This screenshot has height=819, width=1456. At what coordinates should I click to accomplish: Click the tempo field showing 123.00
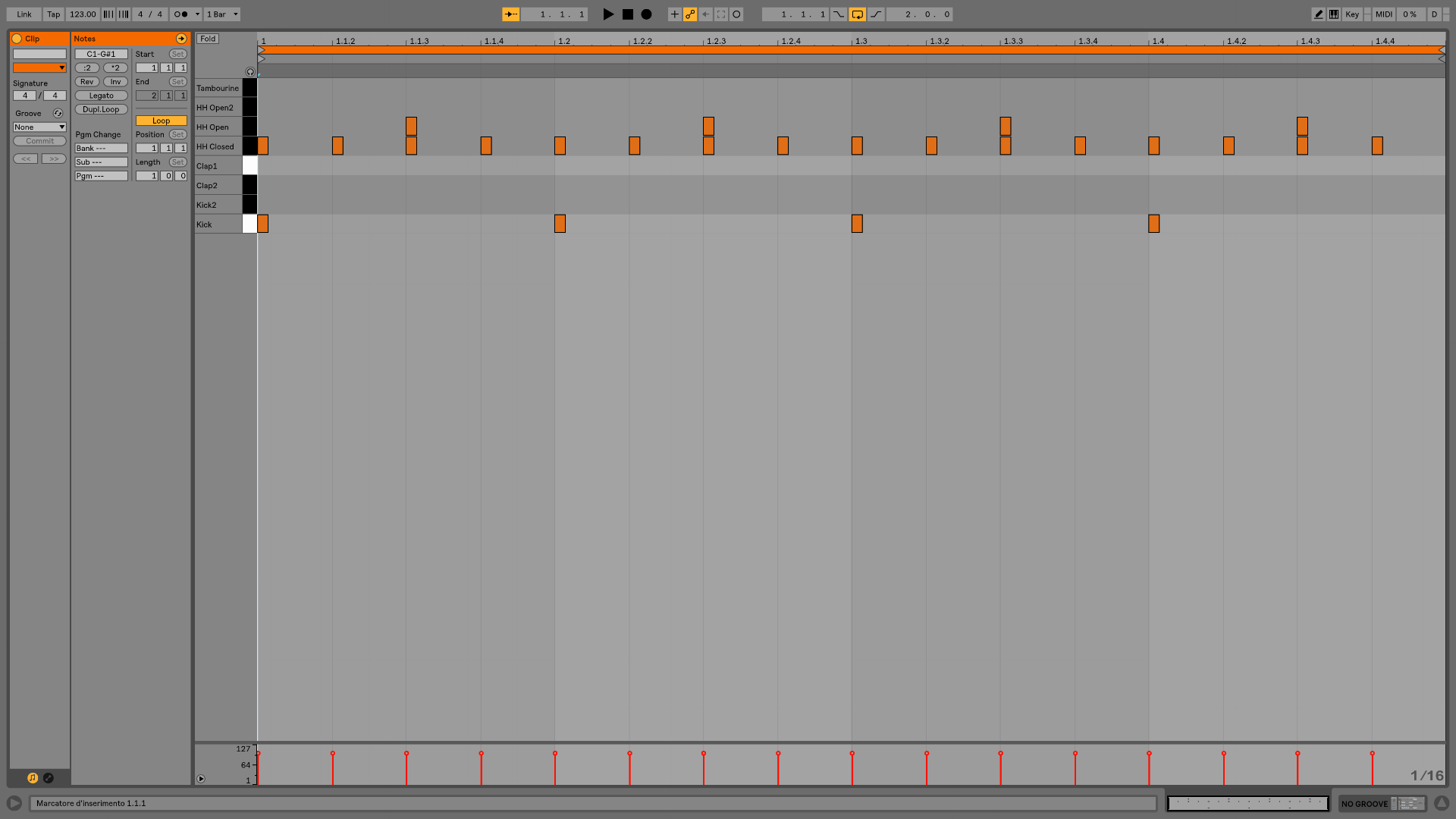click(x=83, y=14)
